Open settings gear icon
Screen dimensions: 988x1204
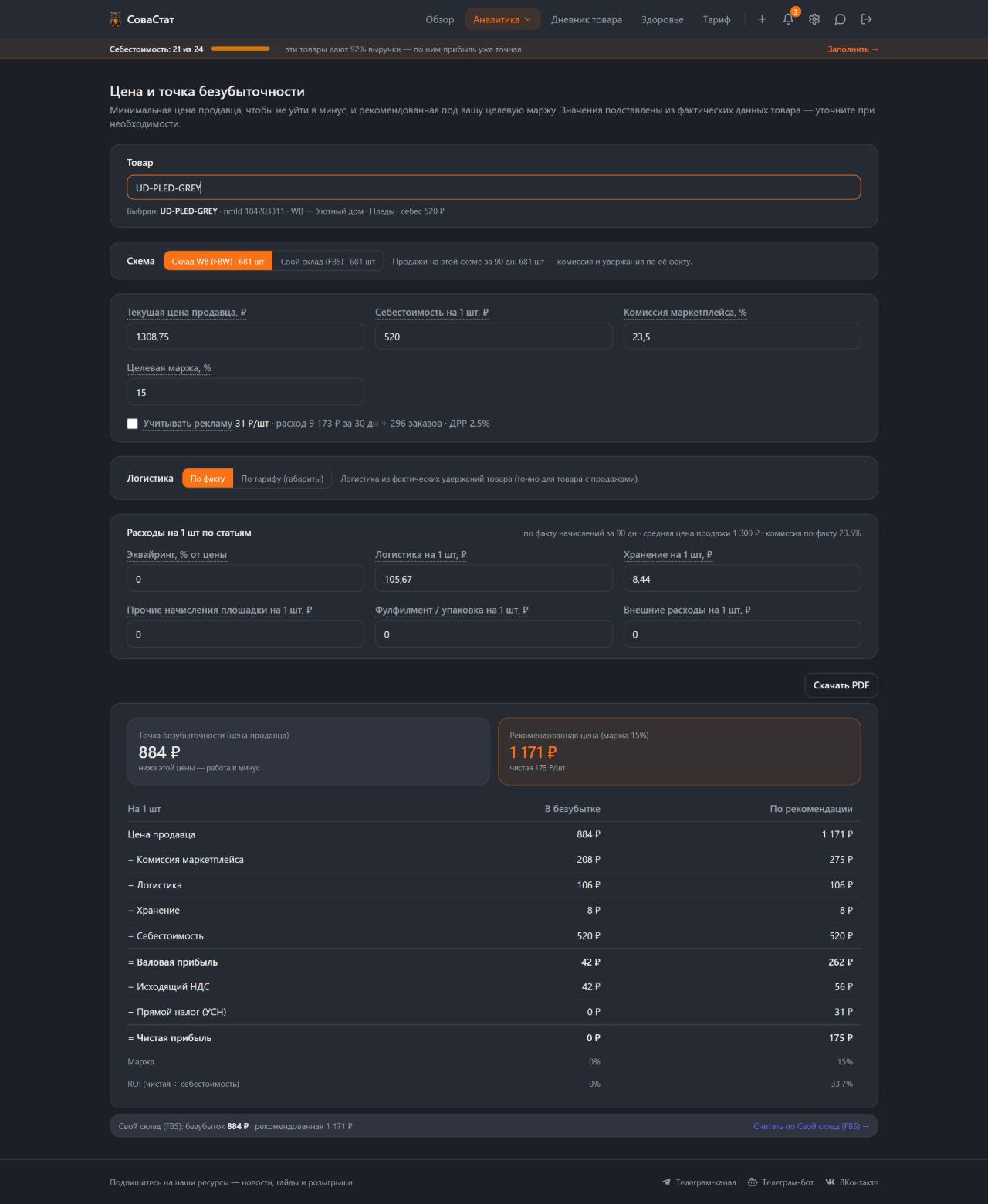pos(814,19)
